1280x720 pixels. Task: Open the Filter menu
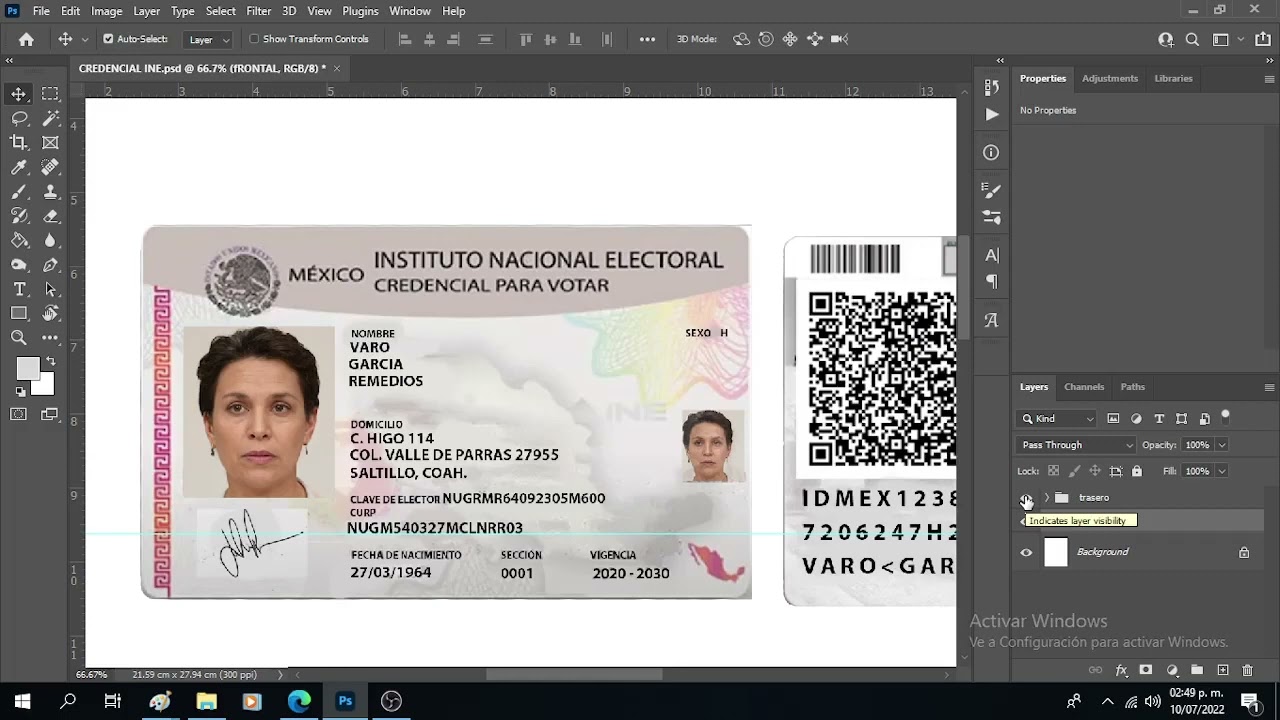tap(259, 11)
